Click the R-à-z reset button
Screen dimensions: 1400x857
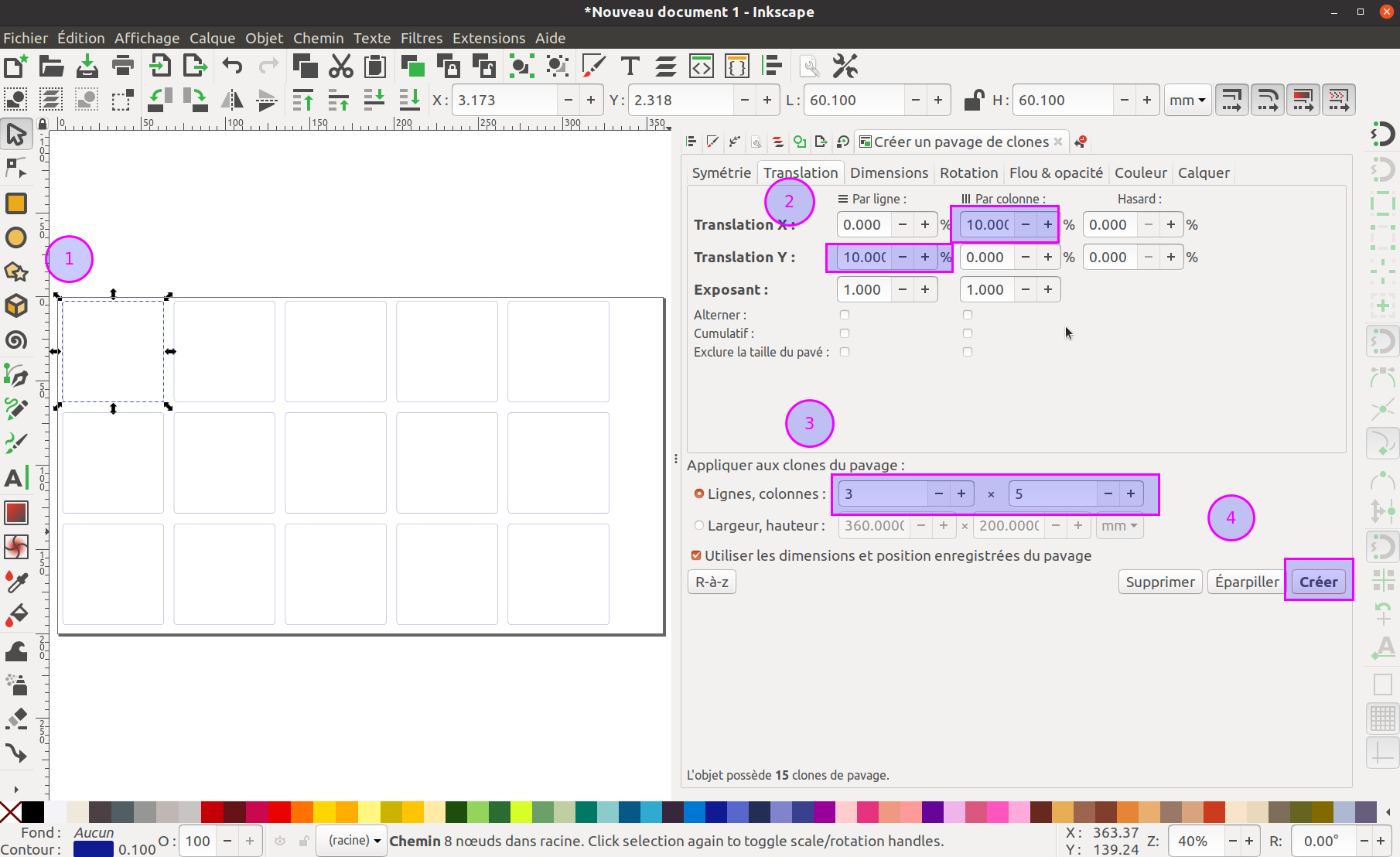point(712,582)
